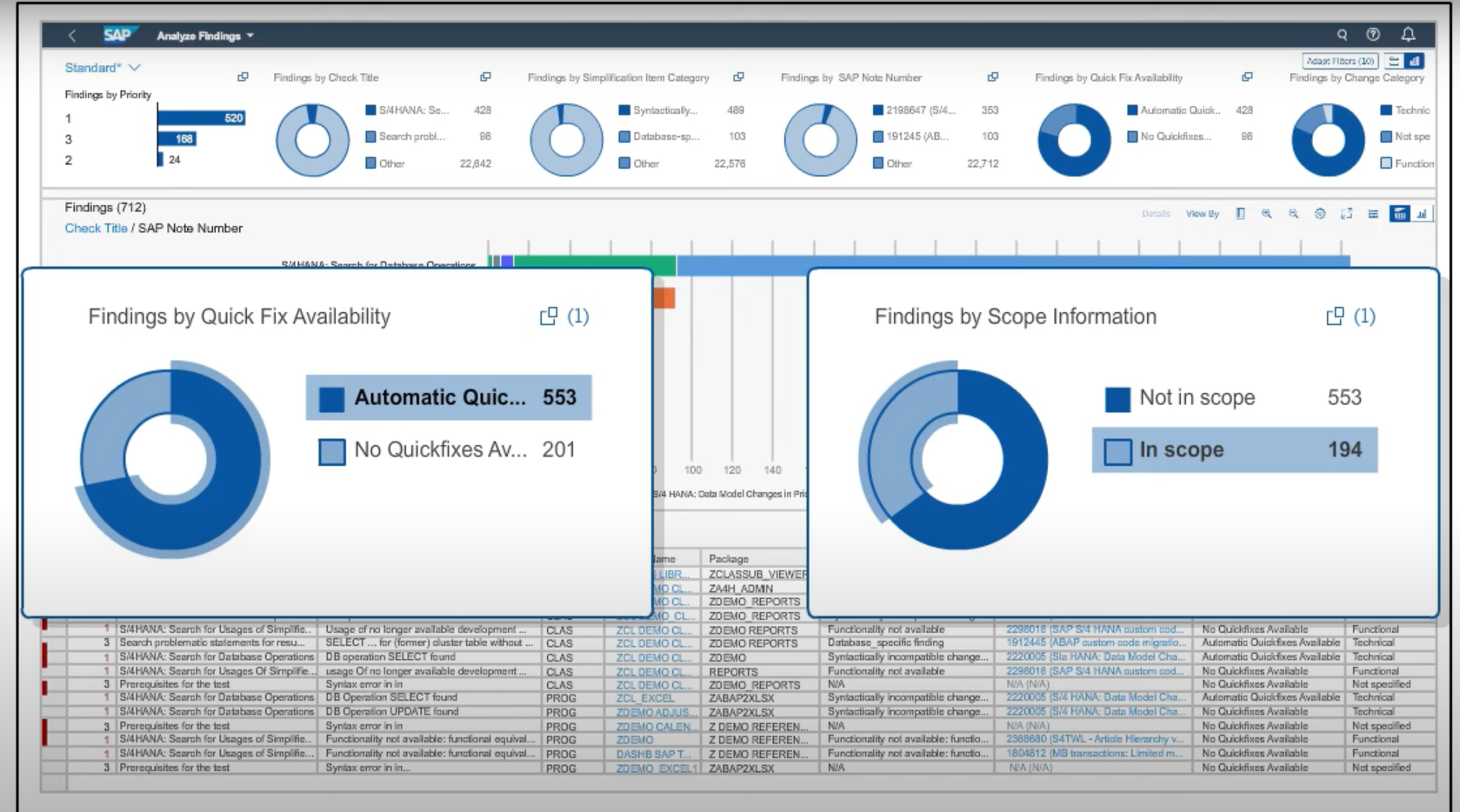Open the chart settings gear

(1320, 213)
